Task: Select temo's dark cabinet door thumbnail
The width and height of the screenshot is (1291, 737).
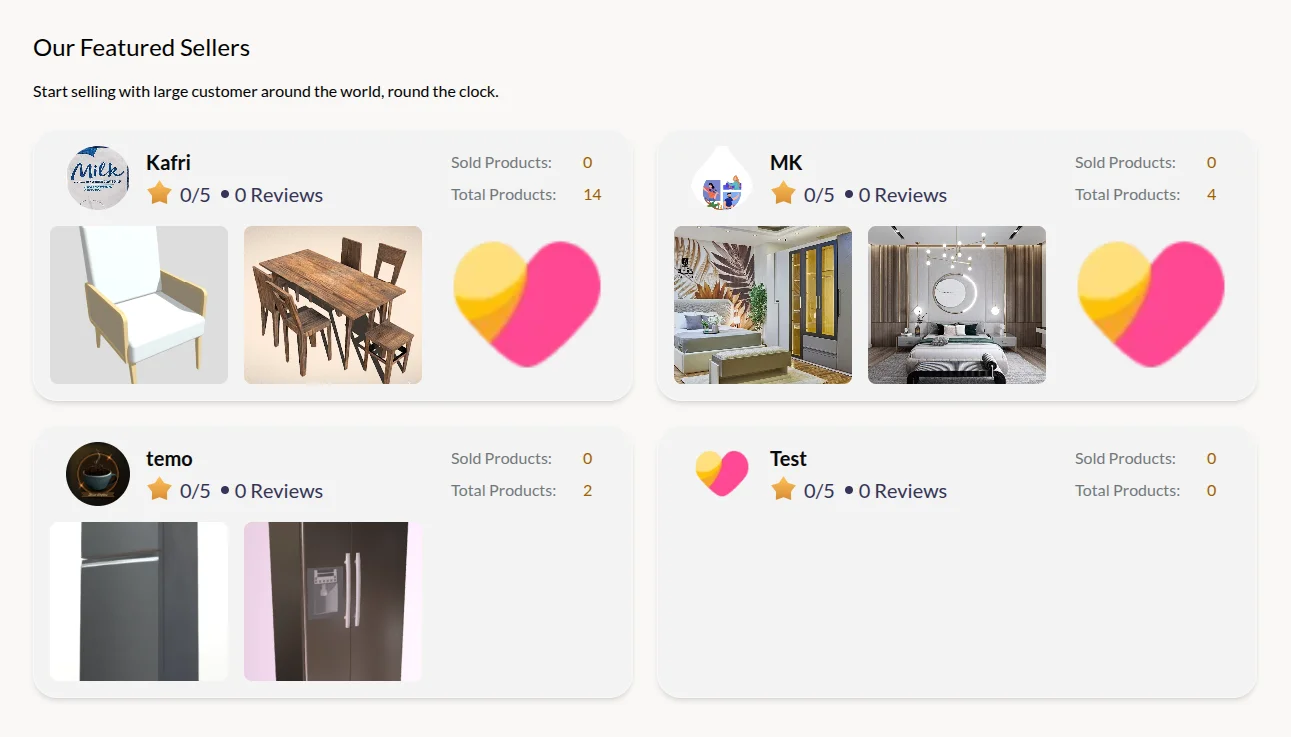Action: click(x=139, y=601)
